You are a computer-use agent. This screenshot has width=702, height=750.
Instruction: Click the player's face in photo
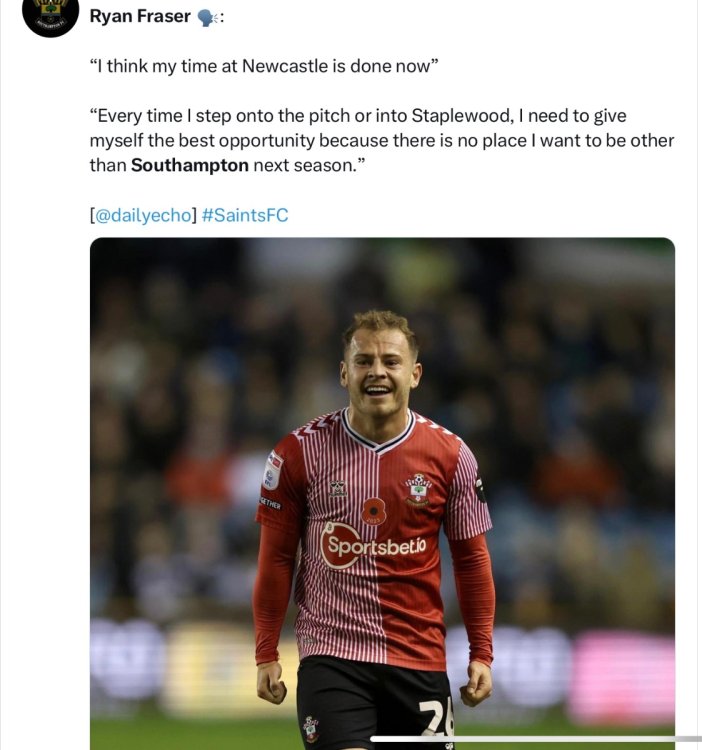pyautogui.click(x=380, y=372)
